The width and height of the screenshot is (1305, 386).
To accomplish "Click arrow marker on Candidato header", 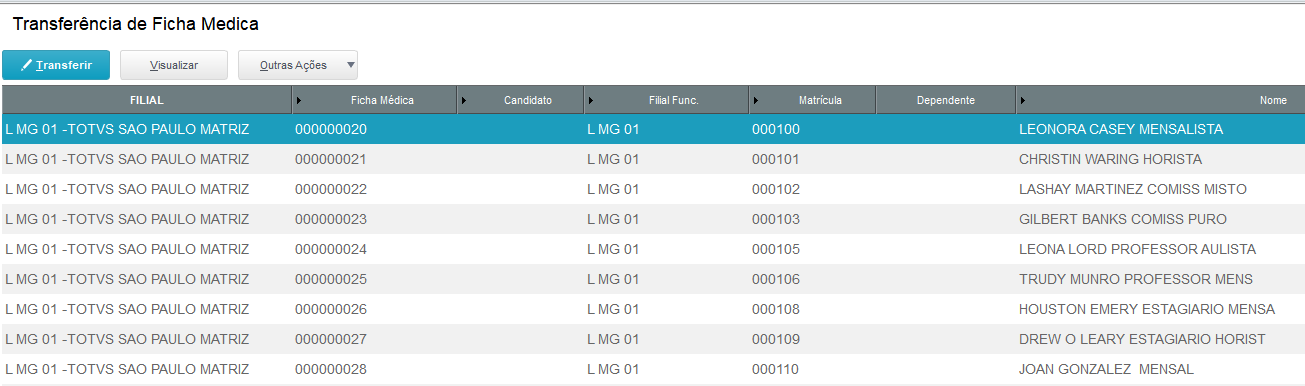I will [465, 100].
